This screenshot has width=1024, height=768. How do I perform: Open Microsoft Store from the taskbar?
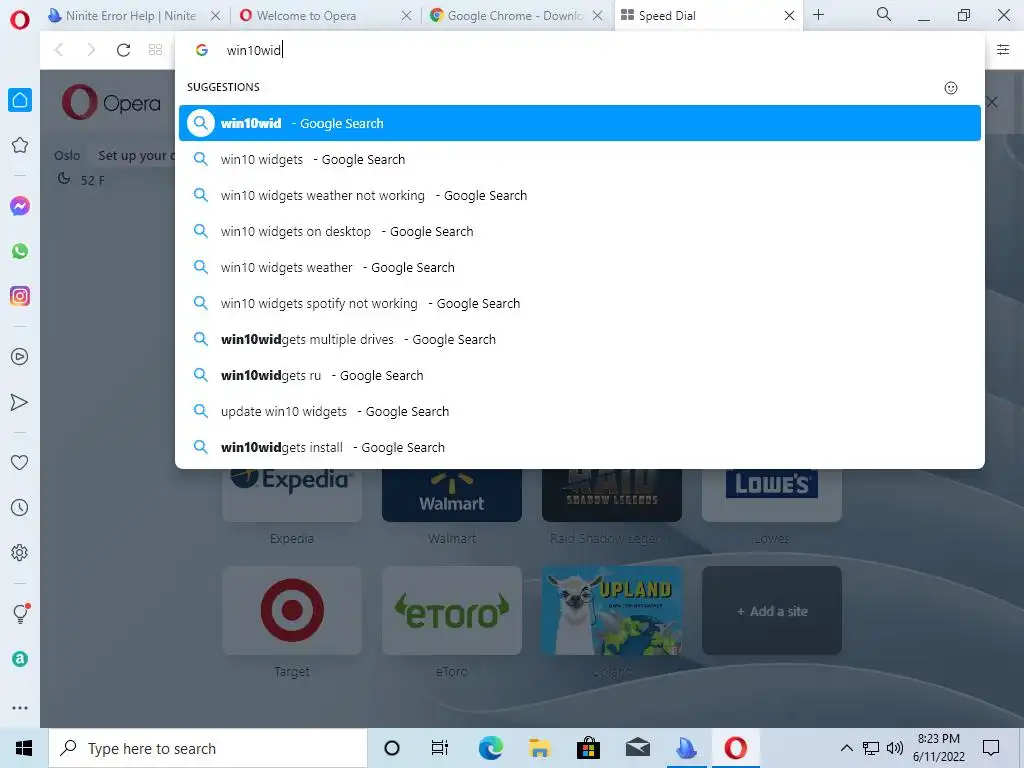(588, 748)
